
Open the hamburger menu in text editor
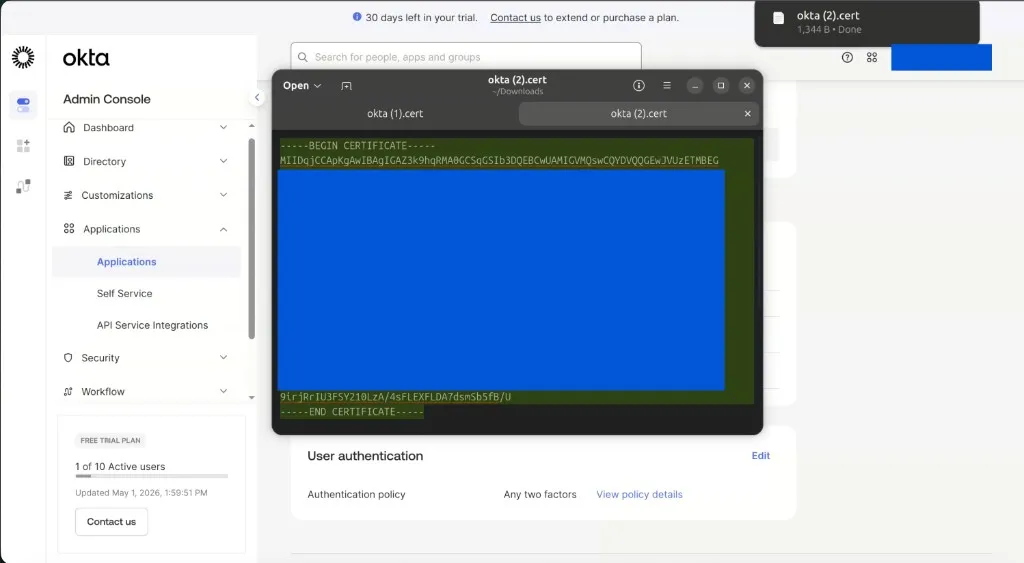click(x=667, y=86)
